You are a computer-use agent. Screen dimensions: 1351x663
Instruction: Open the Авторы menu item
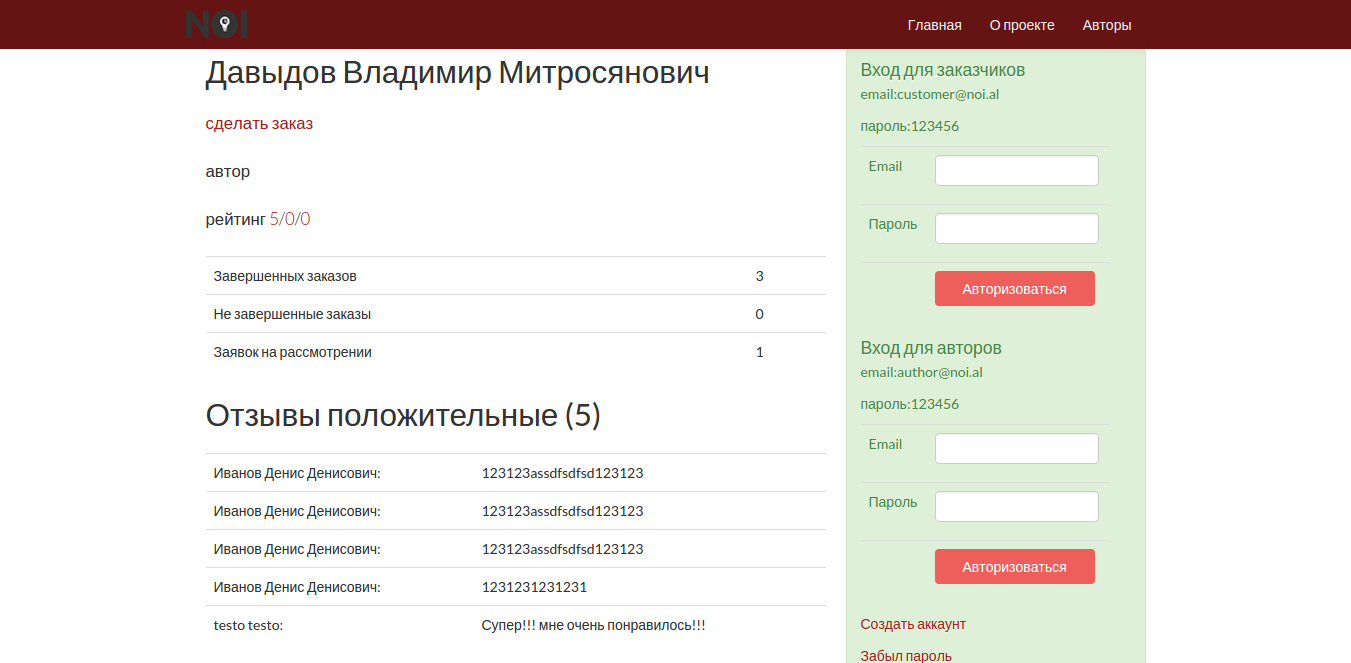point(1107,25)
